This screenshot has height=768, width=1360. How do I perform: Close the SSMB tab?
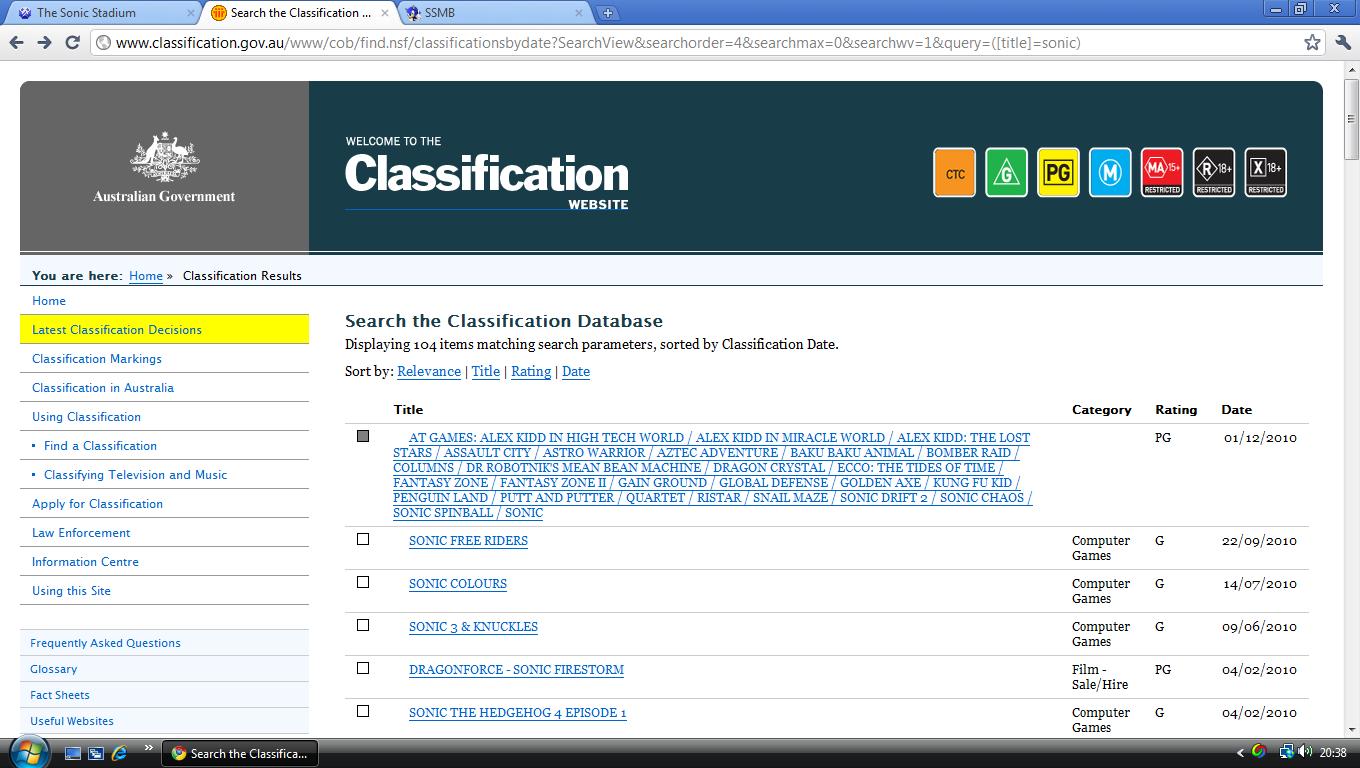[x=579, y=13]
